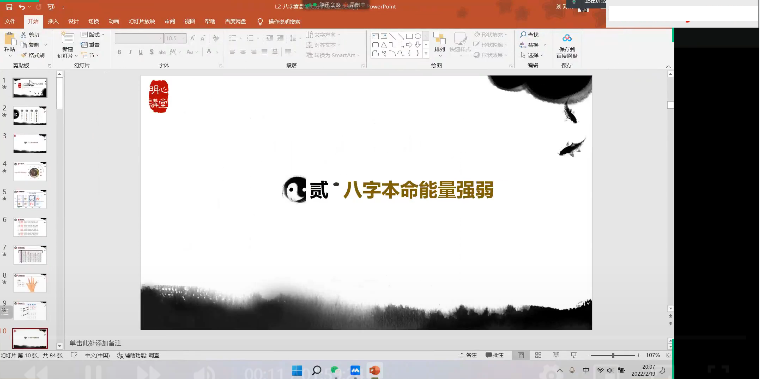
Task: Click Decrease List Level icon
Action: point(269,38)
